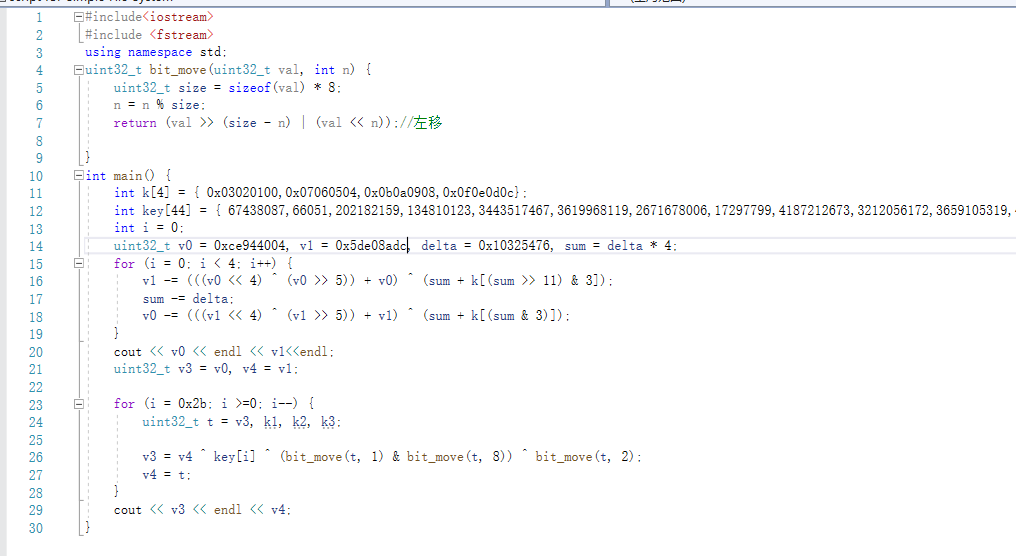Click 3443517467 in the key array

[x=514, y=211]
